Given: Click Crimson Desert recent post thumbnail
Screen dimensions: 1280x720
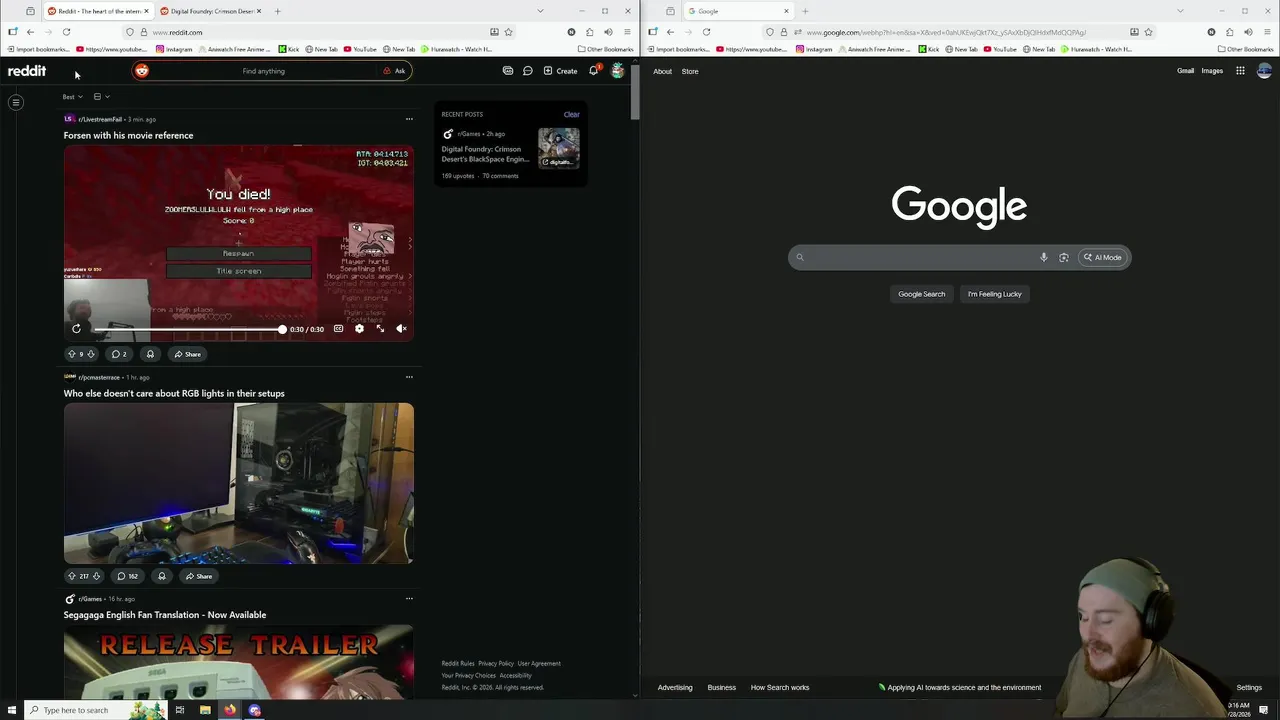Looking at the screenshot, I should (559, 148).
